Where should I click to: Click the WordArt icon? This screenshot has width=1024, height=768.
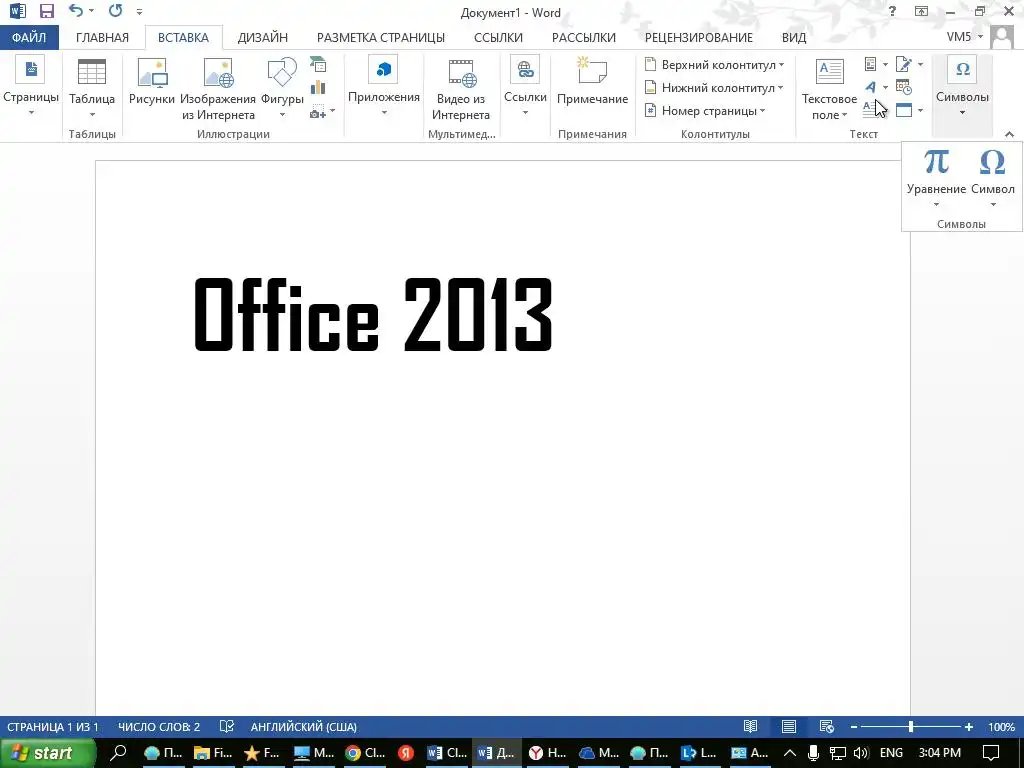(871, 87)
